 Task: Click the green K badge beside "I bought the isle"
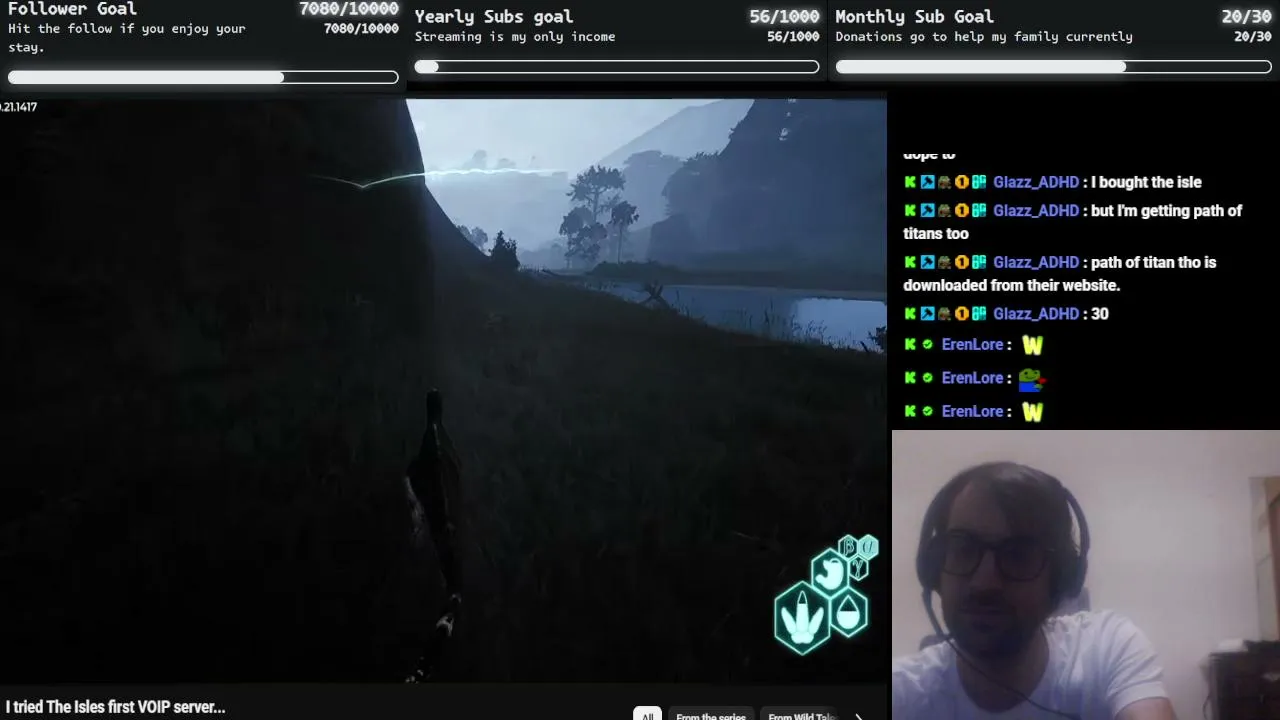(910, 182)
